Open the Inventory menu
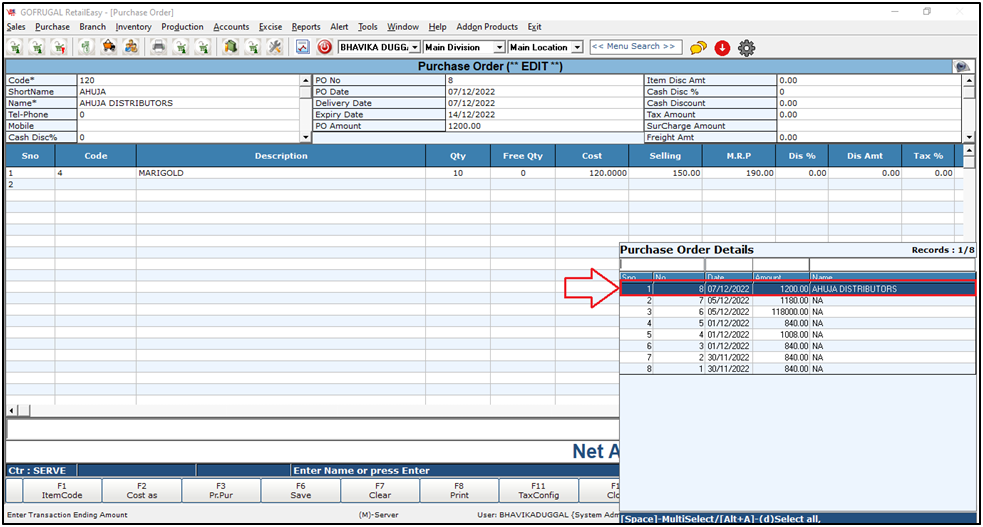Image resolution: width=983 pixels, height=527 pixels. coord(133,27)
